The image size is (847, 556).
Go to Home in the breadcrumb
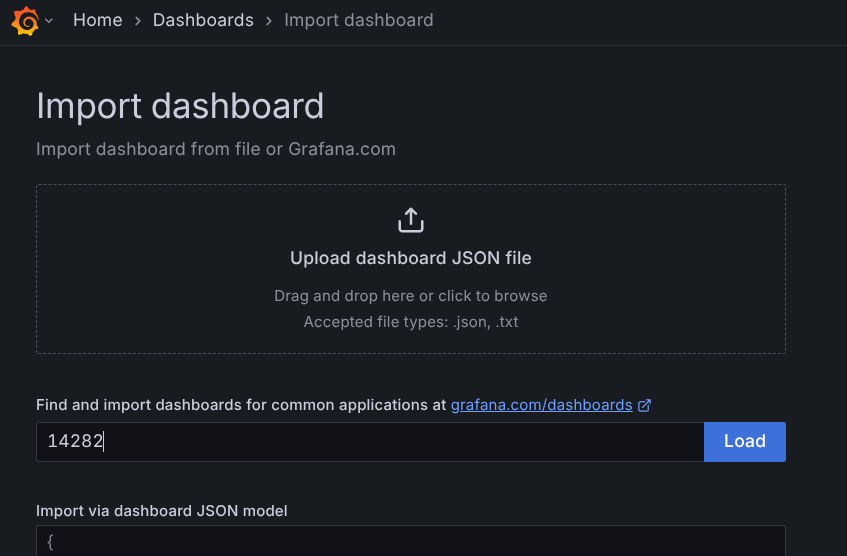point(97,20)
